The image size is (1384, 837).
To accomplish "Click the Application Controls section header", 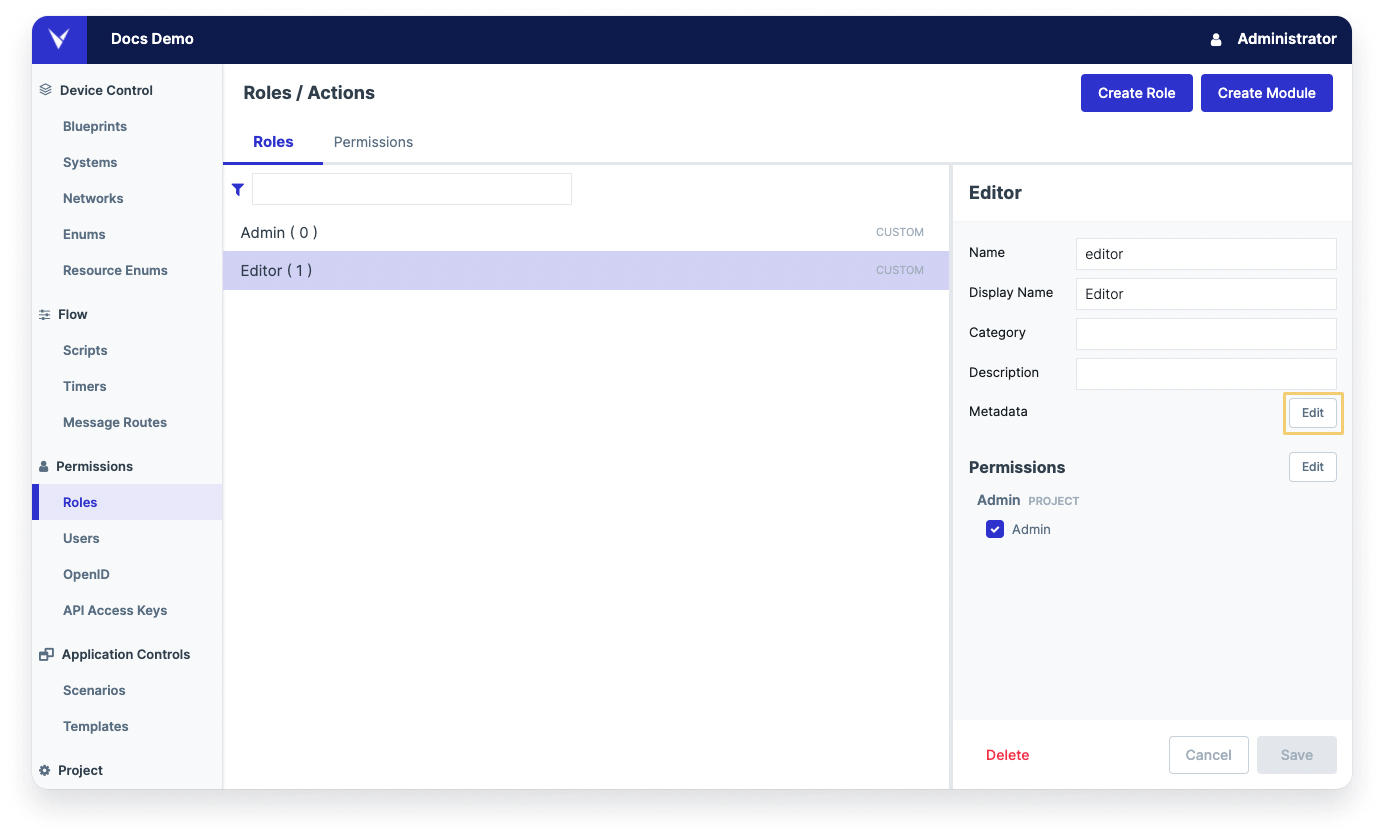I will click(x=126, y=654).
